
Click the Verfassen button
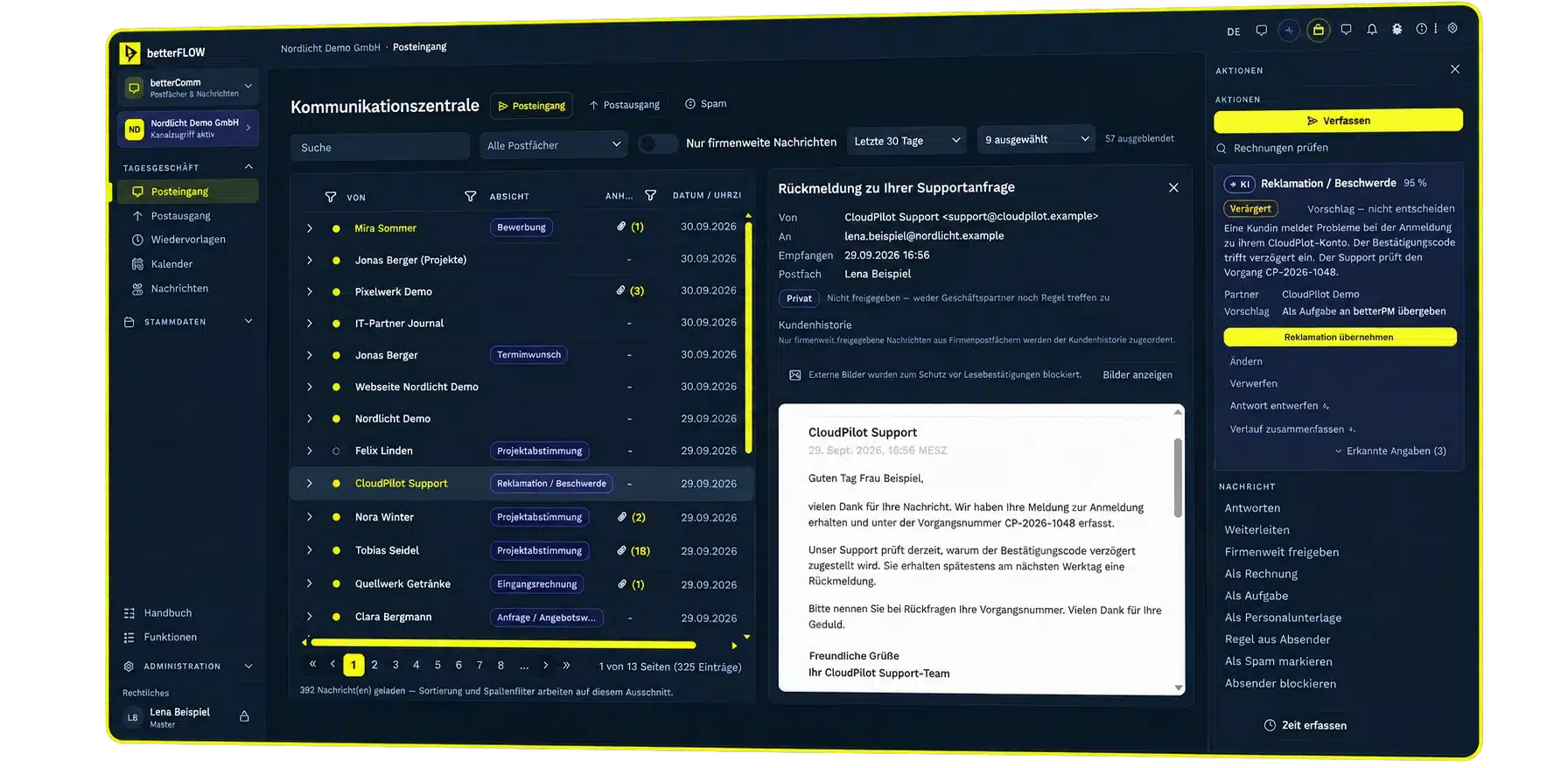(x=1338, y=121)
